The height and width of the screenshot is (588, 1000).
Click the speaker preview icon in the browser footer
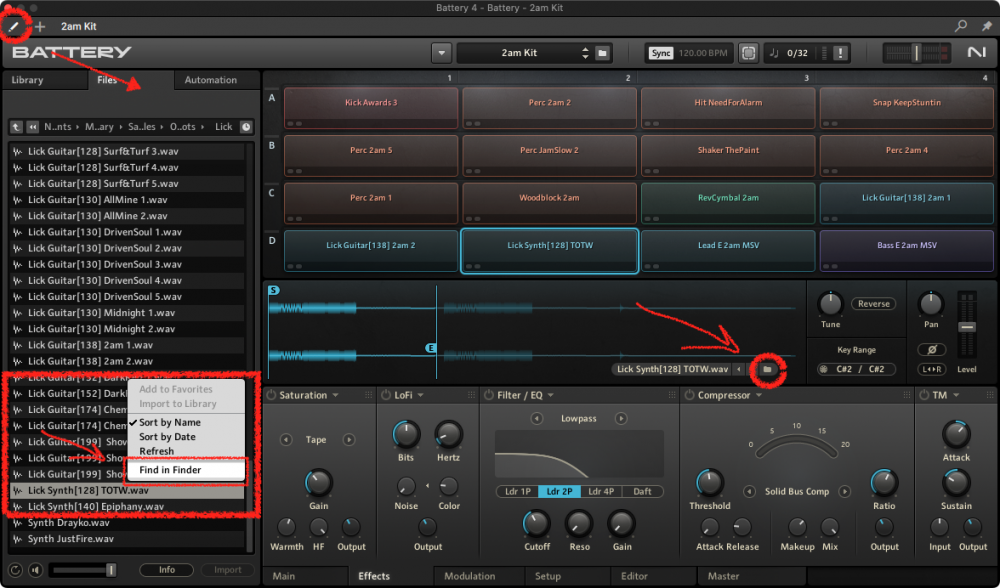click(36, 570)
